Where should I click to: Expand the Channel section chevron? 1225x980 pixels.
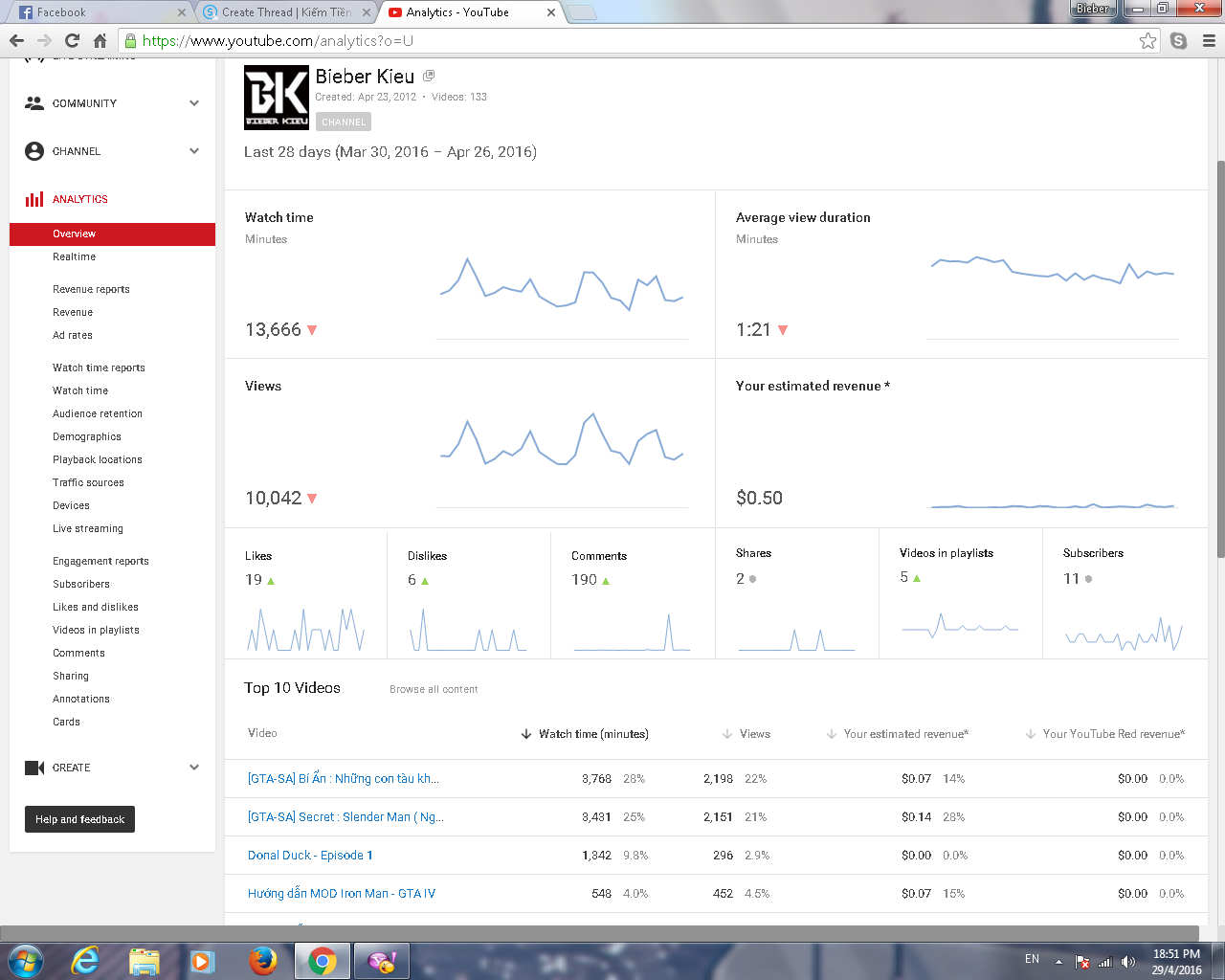click(x=194, y=151)
